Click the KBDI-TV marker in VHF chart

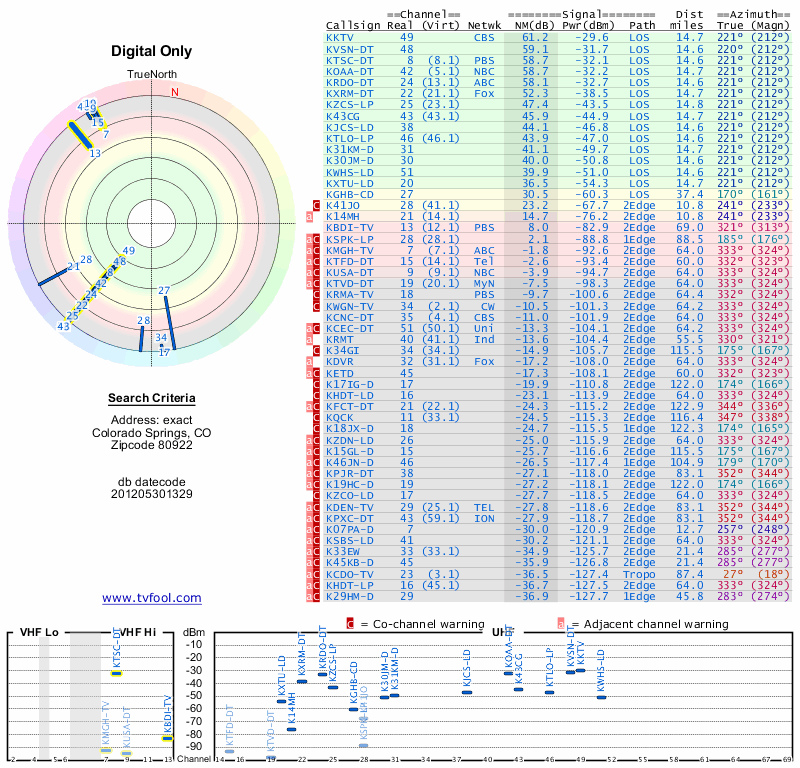click(x=167, y=738)
